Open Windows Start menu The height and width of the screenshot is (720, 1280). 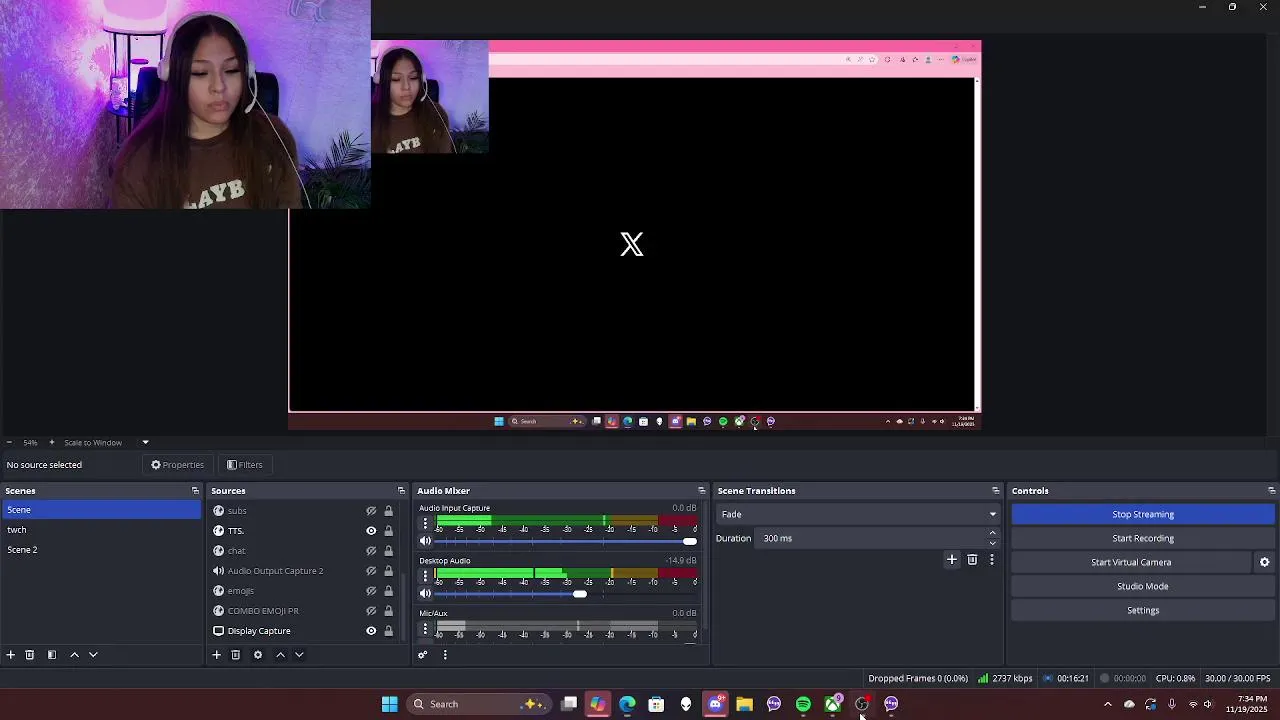coord(389,704)
